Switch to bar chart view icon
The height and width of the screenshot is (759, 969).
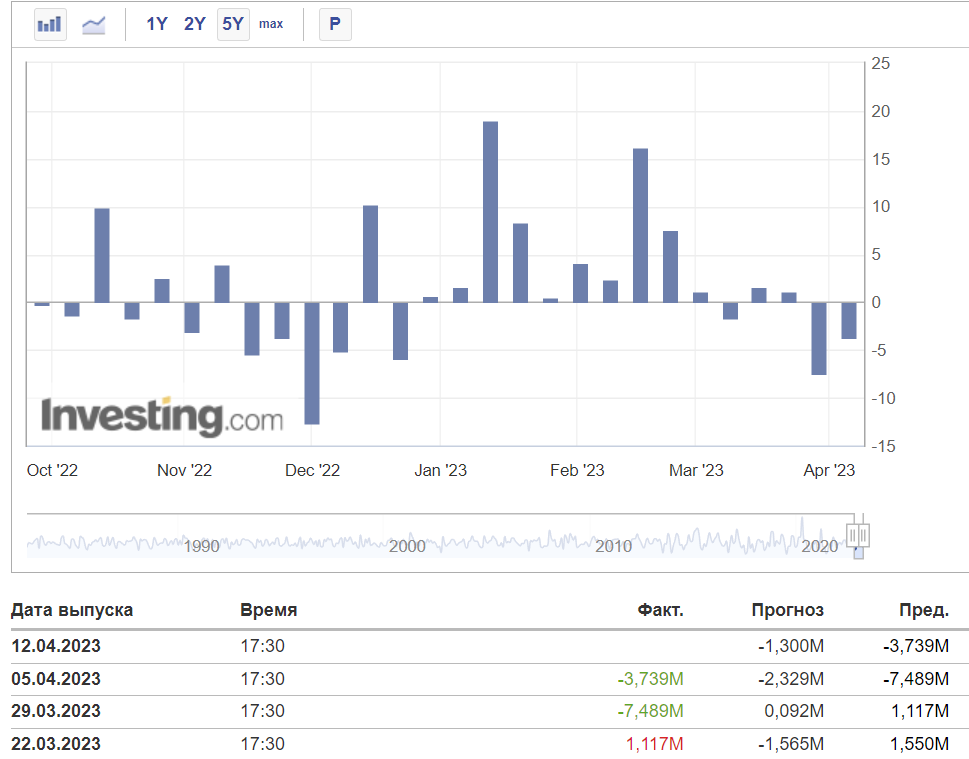pyautogui.click(x=49, y=24)
